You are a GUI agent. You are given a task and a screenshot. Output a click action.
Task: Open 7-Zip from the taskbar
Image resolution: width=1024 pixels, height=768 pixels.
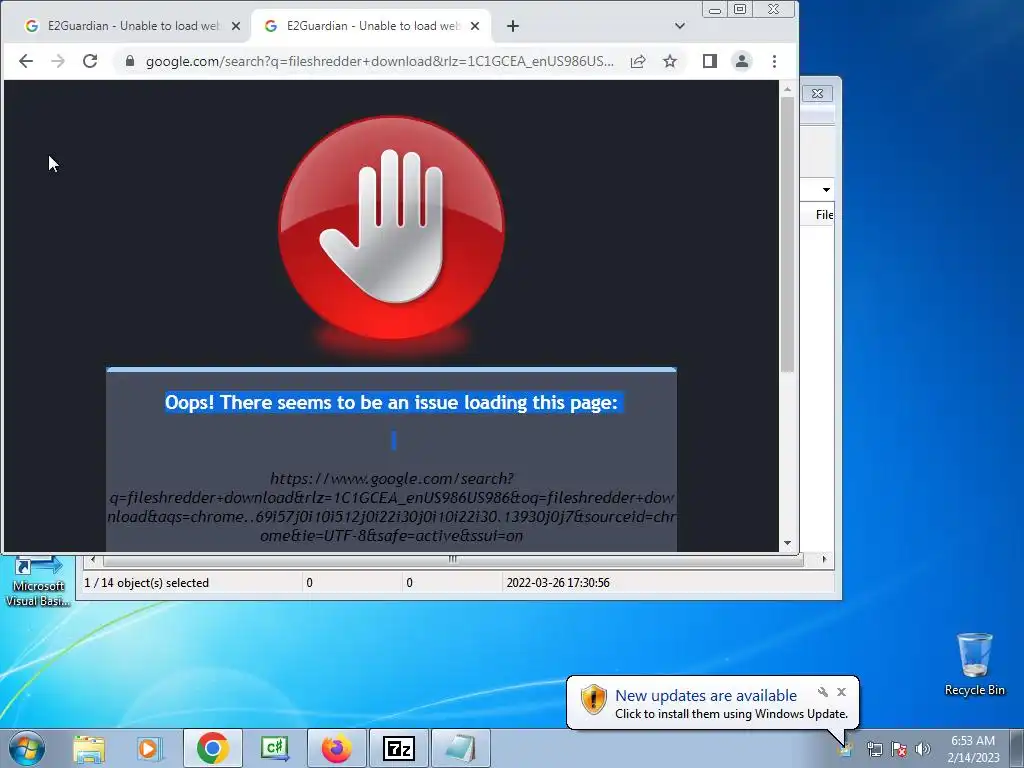tap(399, 748)
